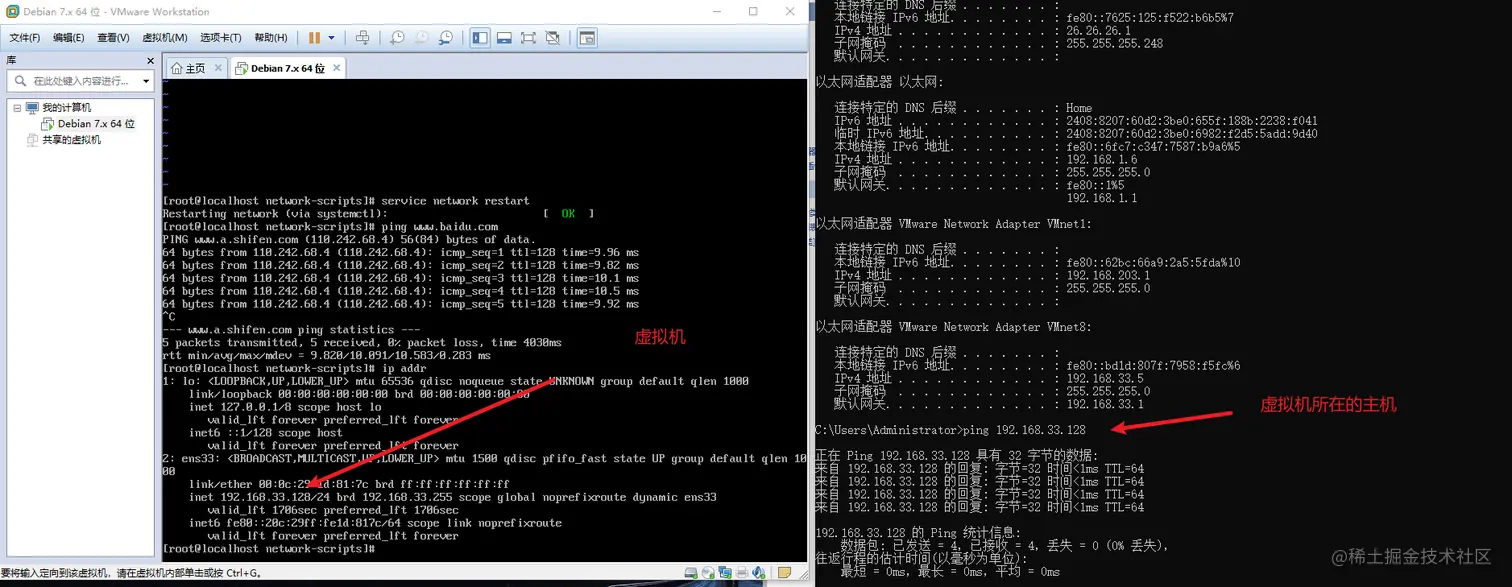Open the message log note icon

tap(784, 573)
